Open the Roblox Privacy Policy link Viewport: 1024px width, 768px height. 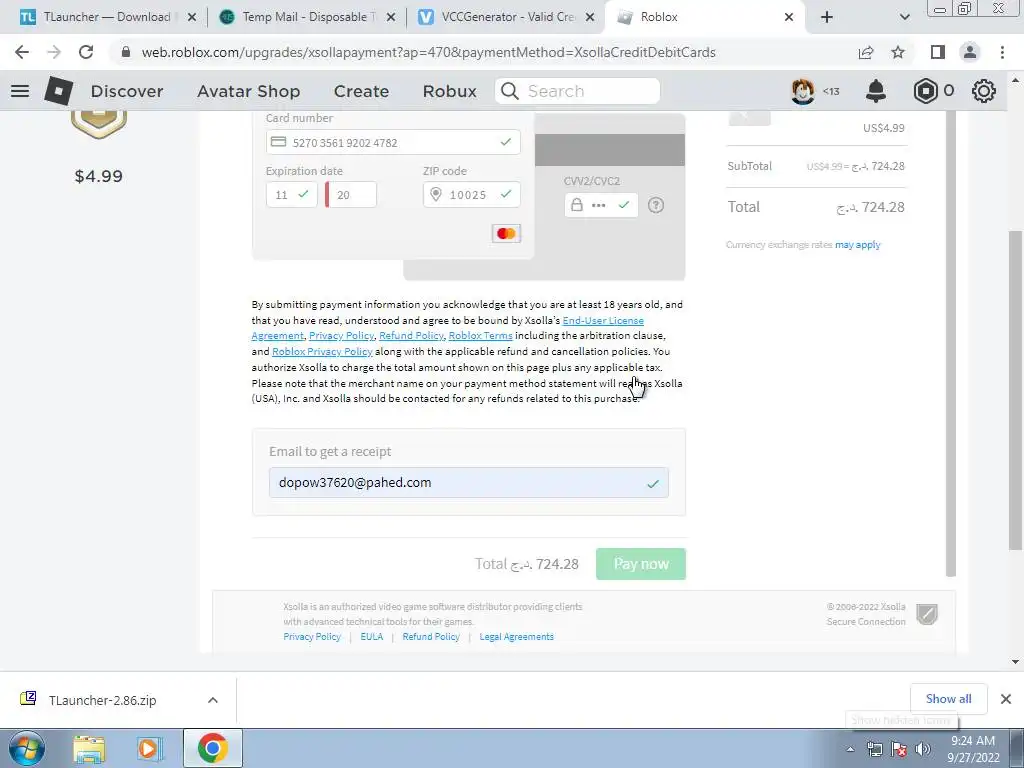[x=322, y=351]
